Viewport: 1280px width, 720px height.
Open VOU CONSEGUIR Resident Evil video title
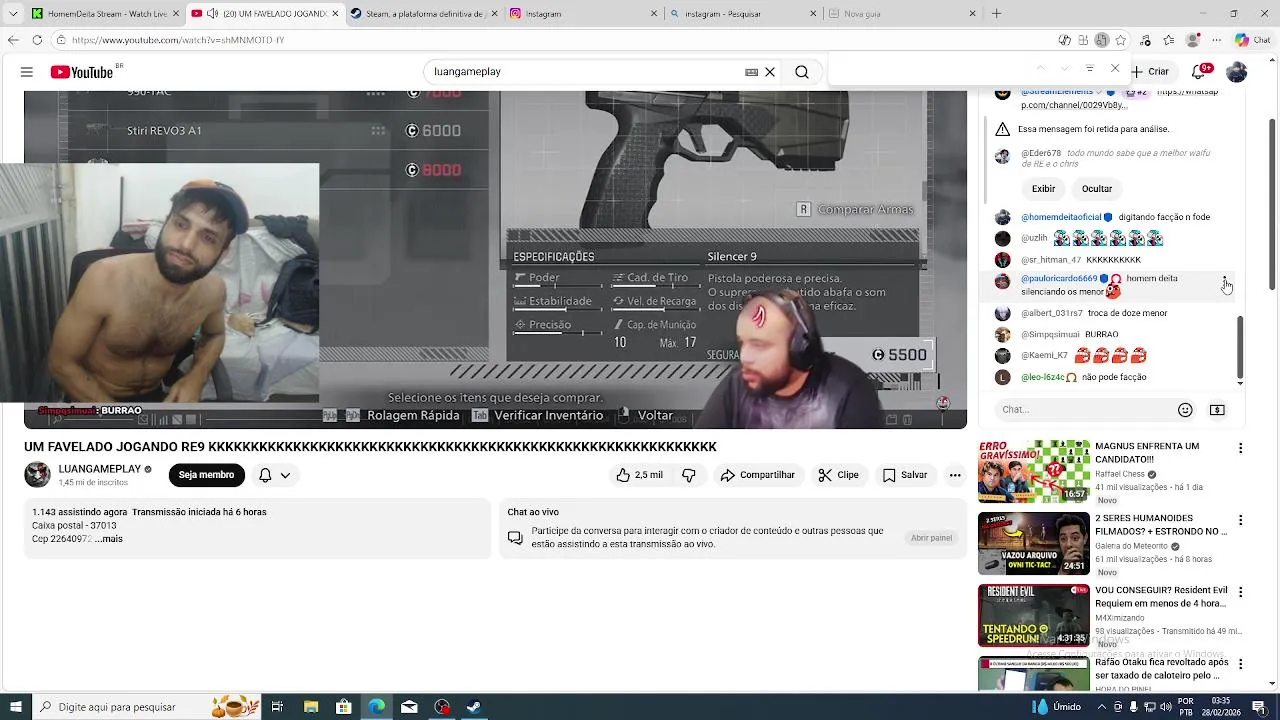point(1161,597)
